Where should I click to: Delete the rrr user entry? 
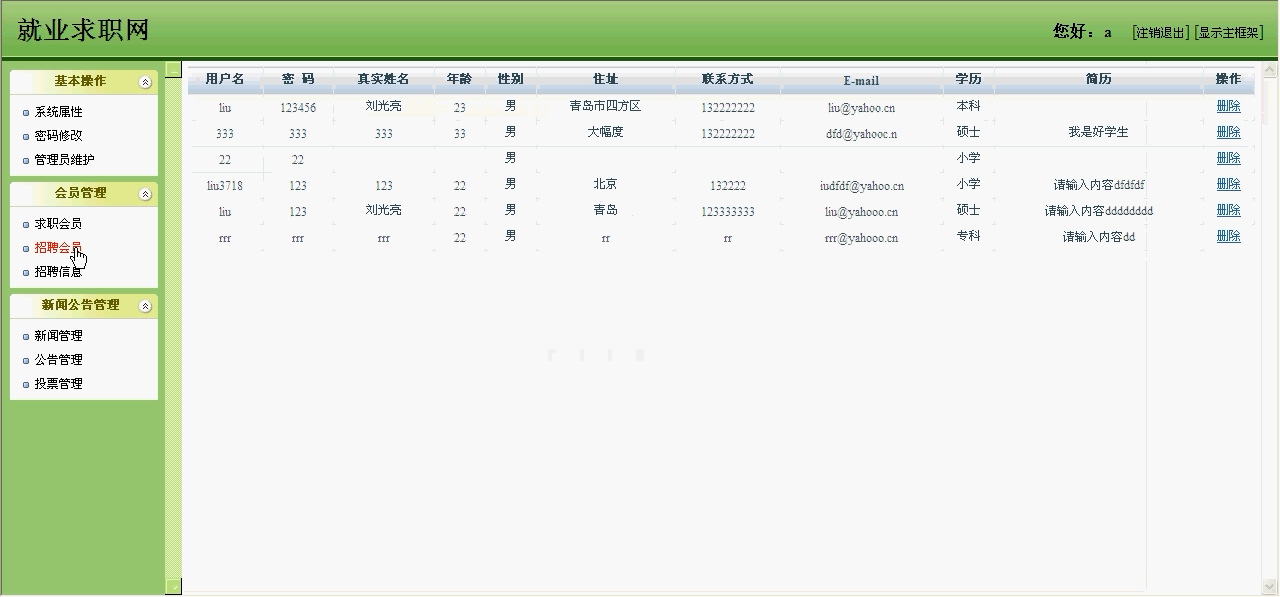tap(1228, 236)
